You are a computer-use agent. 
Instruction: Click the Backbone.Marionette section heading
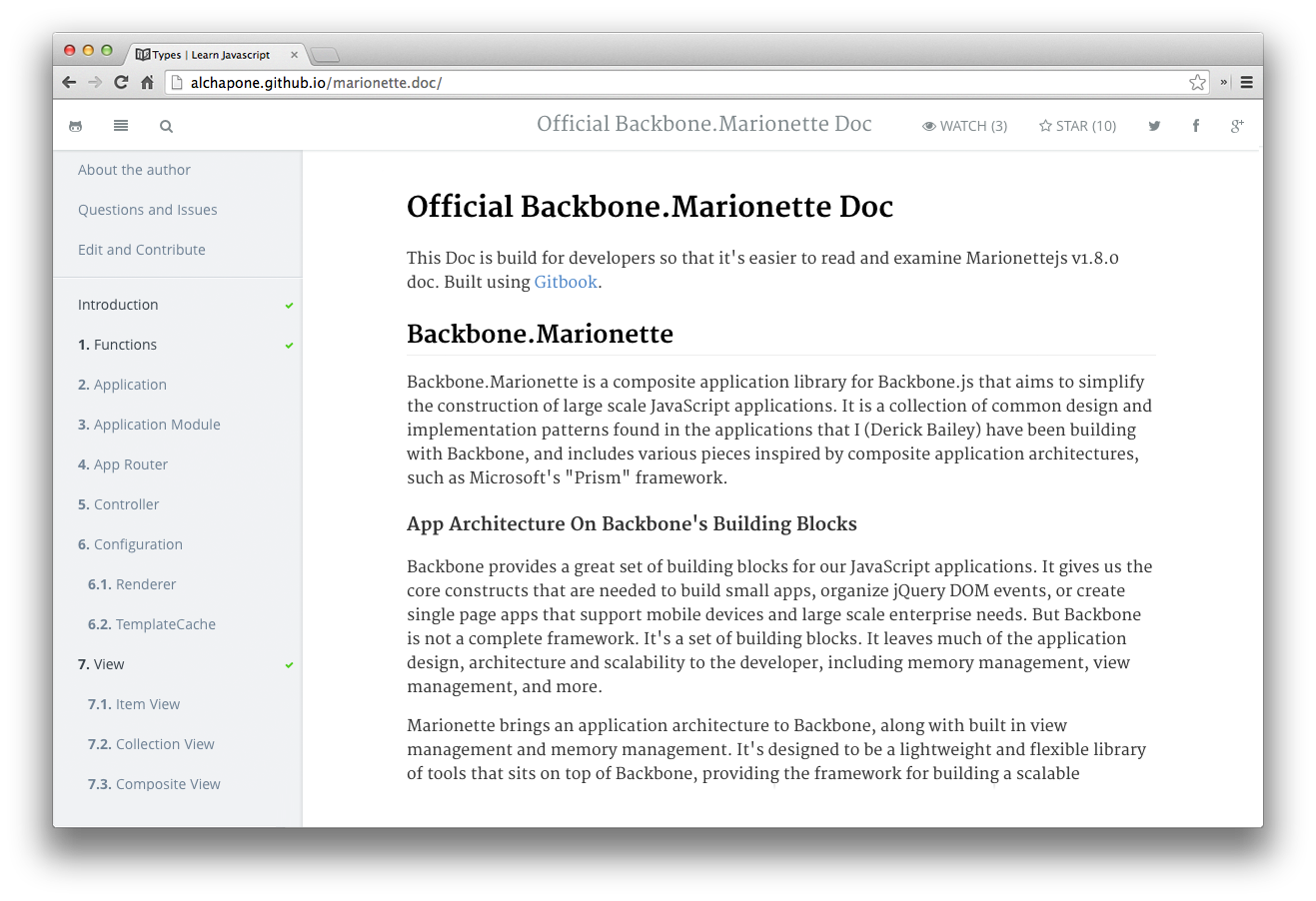point(540,334)
